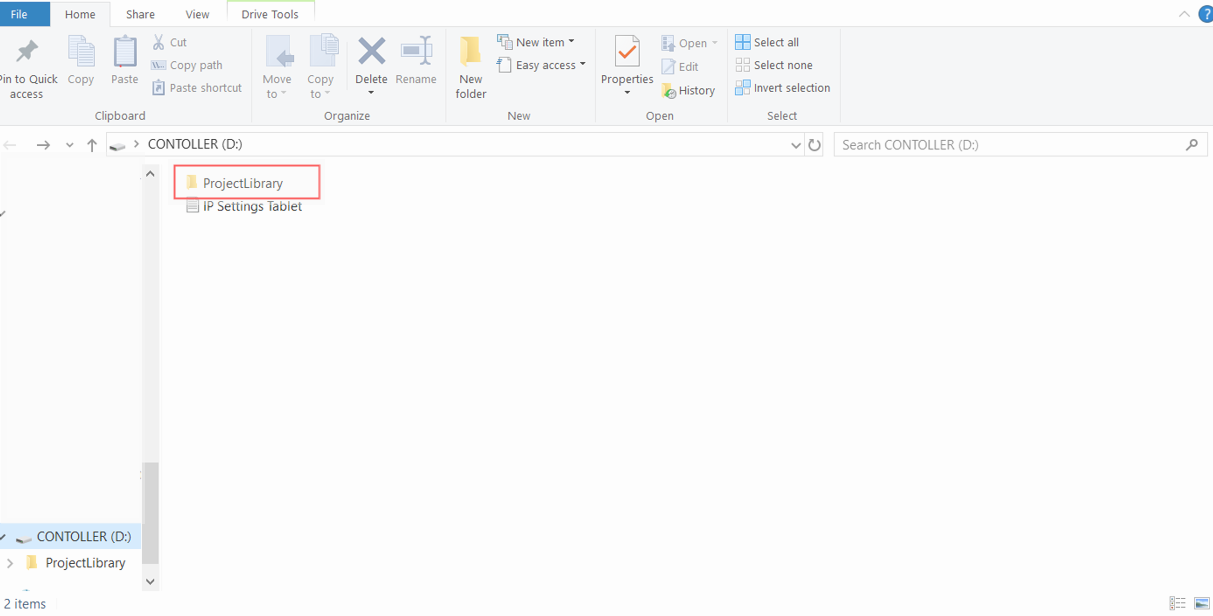Open the New item dropdown
The image size is (1213, 616).
[536, 42]
